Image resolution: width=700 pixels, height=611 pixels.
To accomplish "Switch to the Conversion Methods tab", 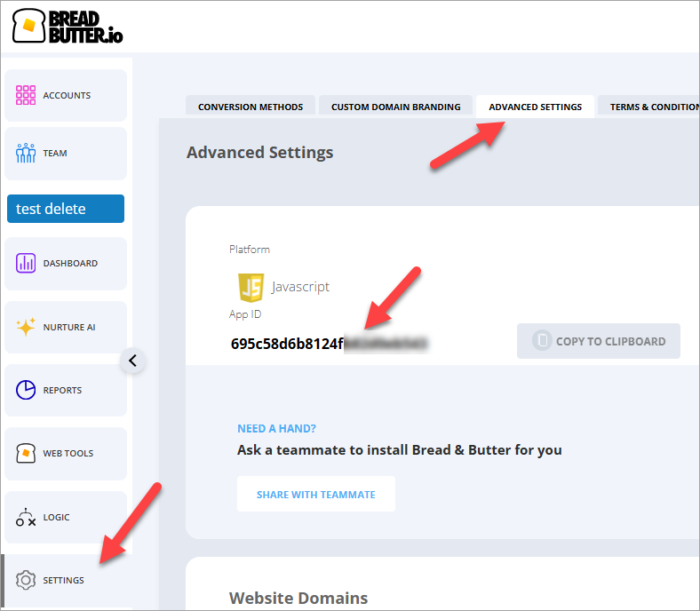I will coord(251,107).
